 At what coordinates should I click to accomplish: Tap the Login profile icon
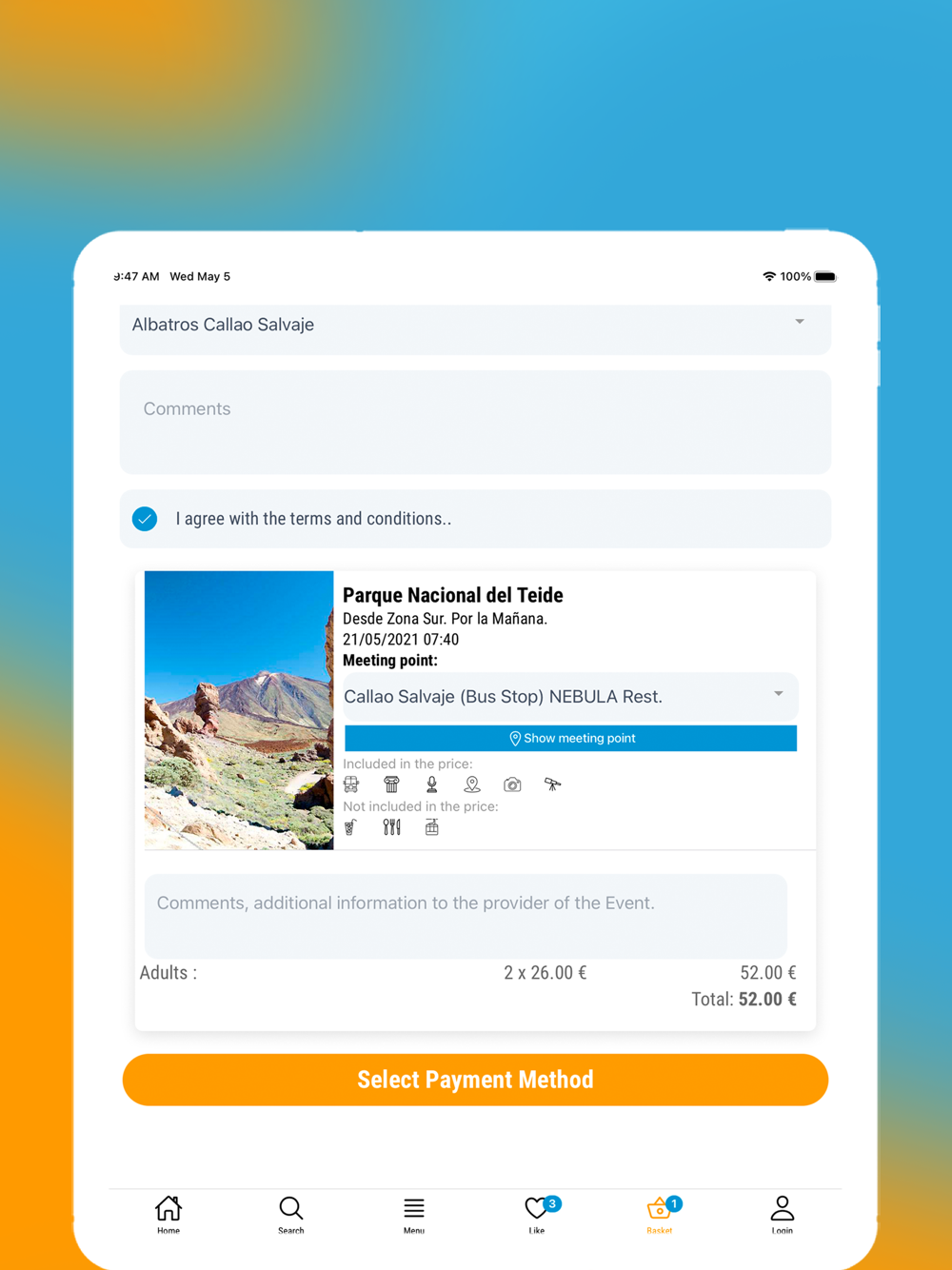783,1214
